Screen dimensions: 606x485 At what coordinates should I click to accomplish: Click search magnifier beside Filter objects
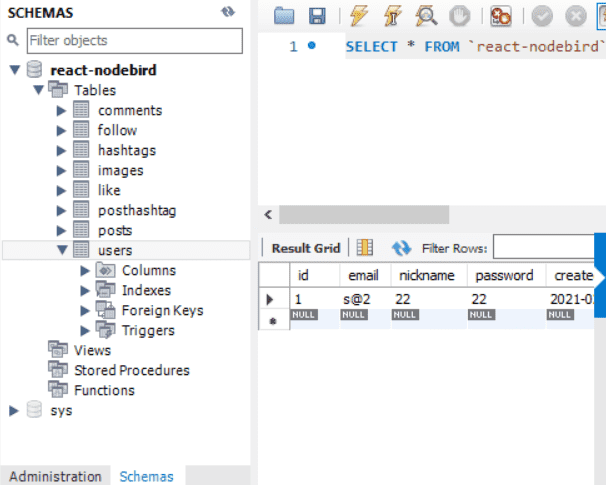(13, 39)
